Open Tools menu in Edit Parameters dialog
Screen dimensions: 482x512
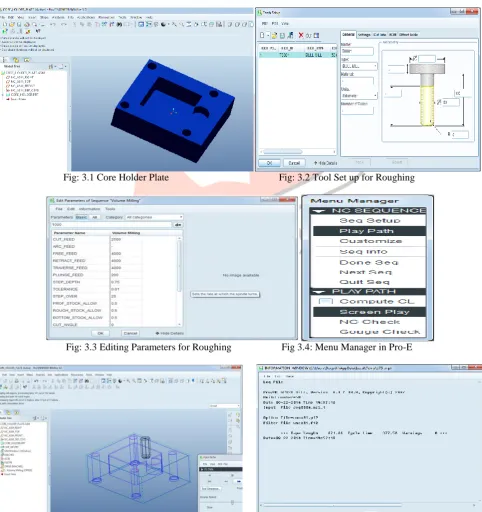[x=110, y=209]
